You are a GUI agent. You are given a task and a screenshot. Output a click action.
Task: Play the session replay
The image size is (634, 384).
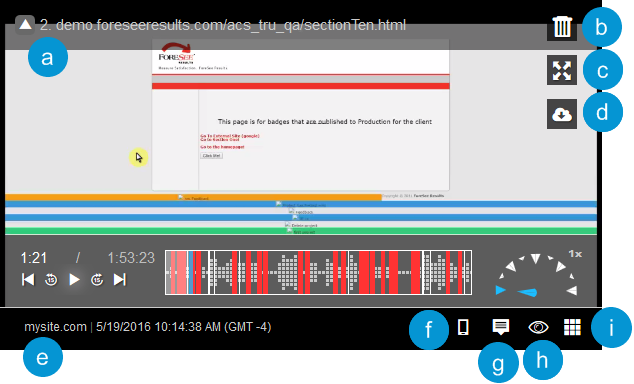click(x=74, y=280)
